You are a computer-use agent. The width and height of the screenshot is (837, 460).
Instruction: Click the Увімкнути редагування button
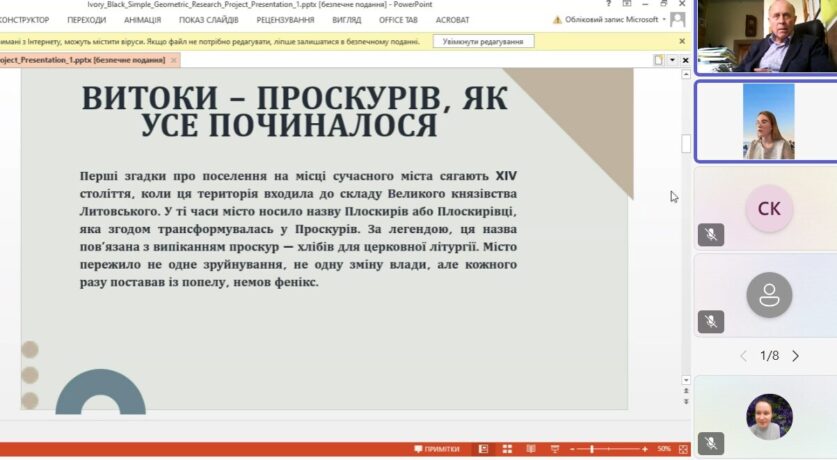pyautogui.click(x=483, y=41)
